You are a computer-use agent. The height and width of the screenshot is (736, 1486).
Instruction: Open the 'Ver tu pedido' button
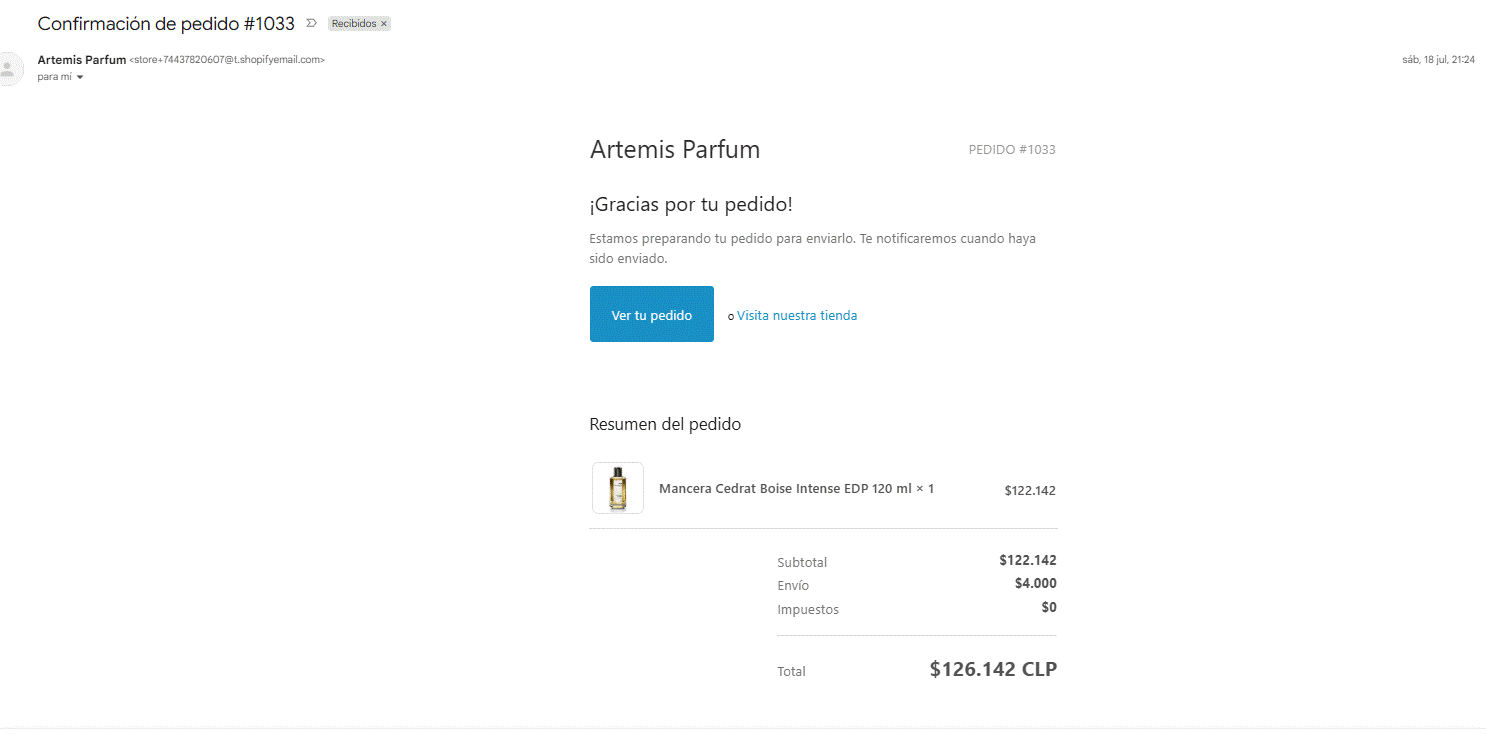click(x=652, y=314)
